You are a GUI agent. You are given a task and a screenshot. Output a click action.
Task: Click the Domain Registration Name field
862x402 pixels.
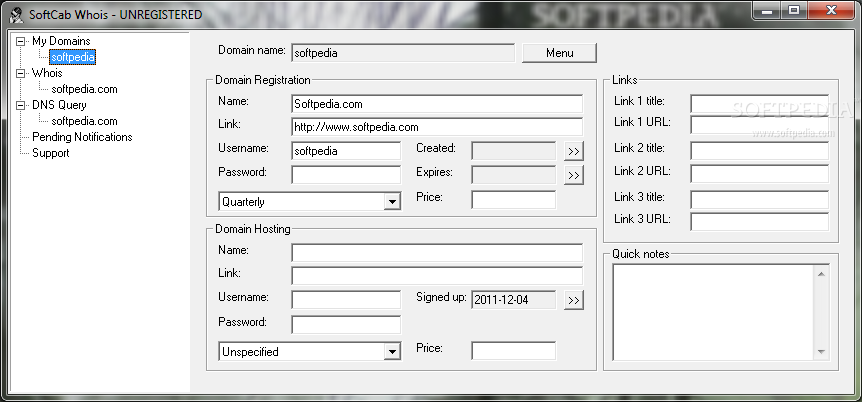(436, 104)
